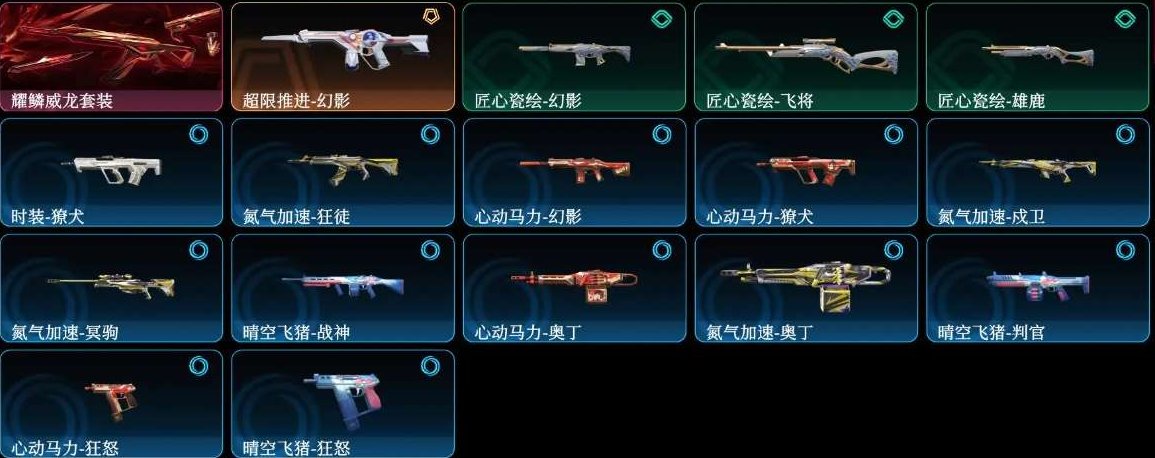
Task: Select the 超限推进-幻影 skin card
Action: pos(343,57)
